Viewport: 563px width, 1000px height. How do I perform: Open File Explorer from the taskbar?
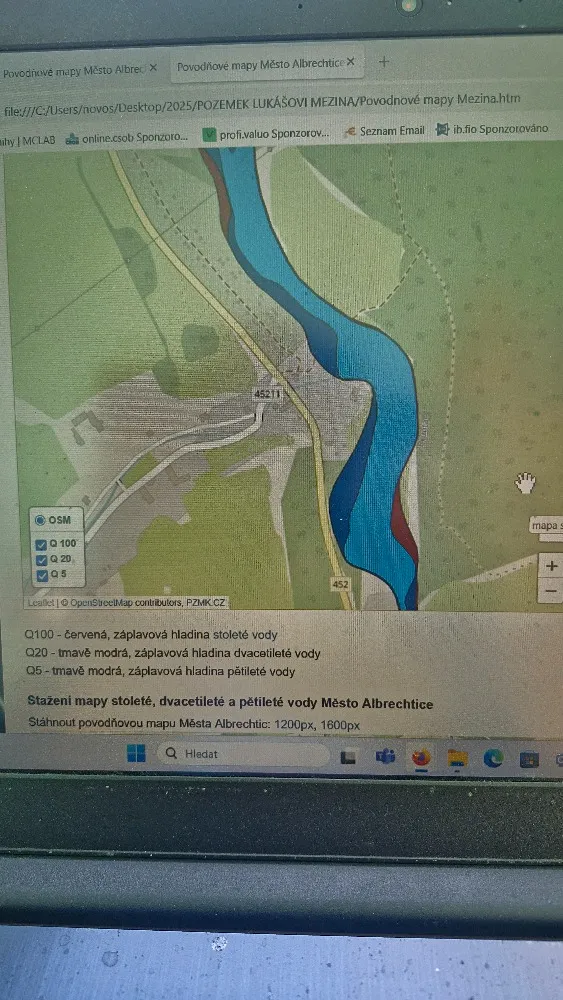(x=457, y=758)
